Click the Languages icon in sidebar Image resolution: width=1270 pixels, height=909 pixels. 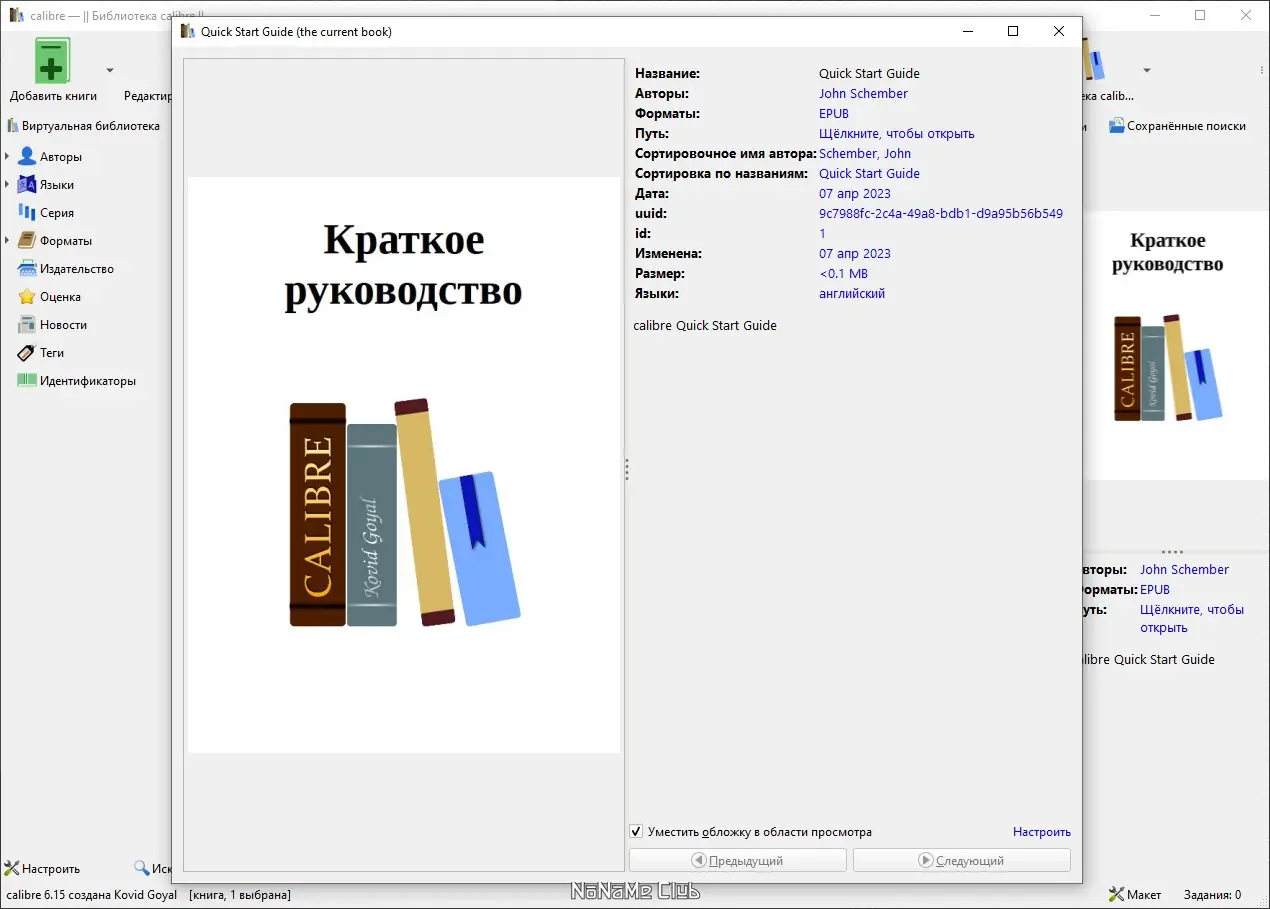coord(26,185)
